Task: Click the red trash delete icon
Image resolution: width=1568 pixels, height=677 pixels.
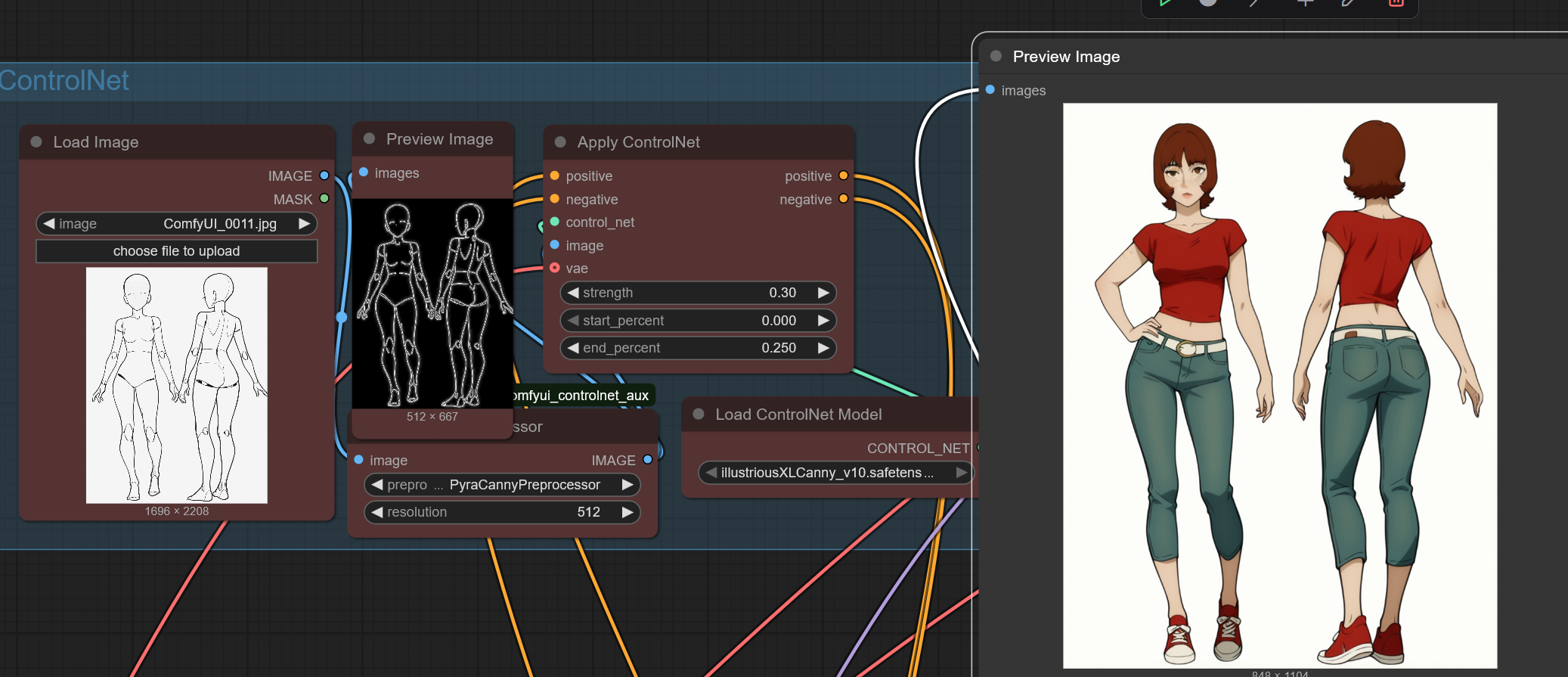Action: [x=1396, y=3]
